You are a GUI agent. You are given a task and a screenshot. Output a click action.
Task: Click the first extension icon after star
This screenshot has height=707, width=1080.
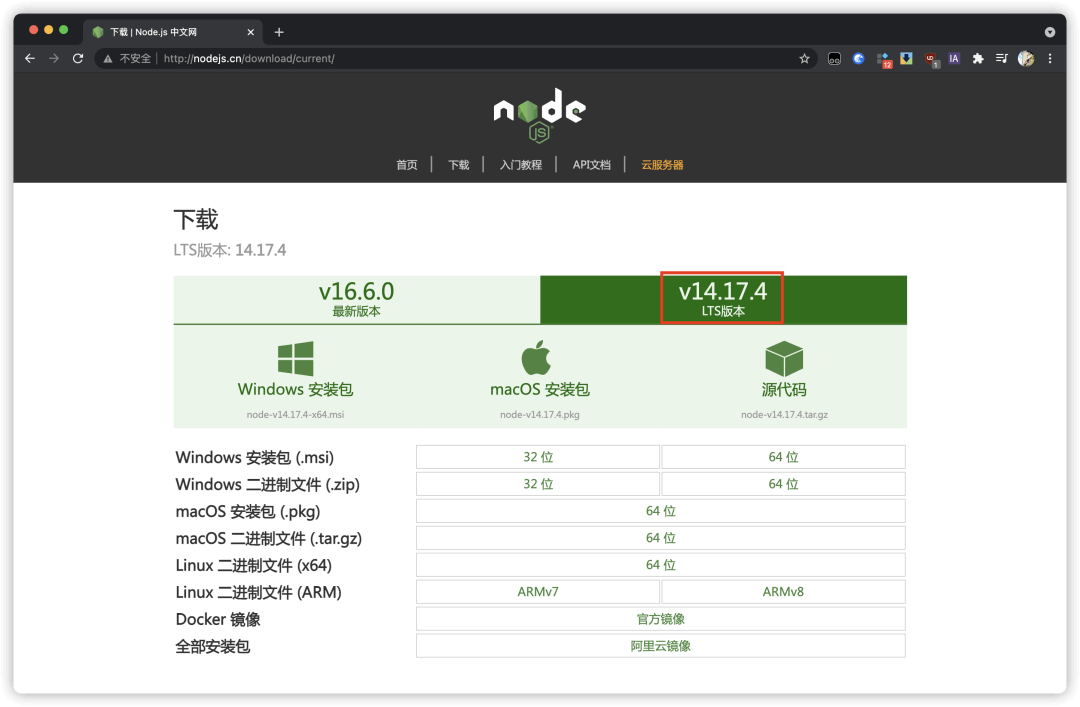coord(834,59)
